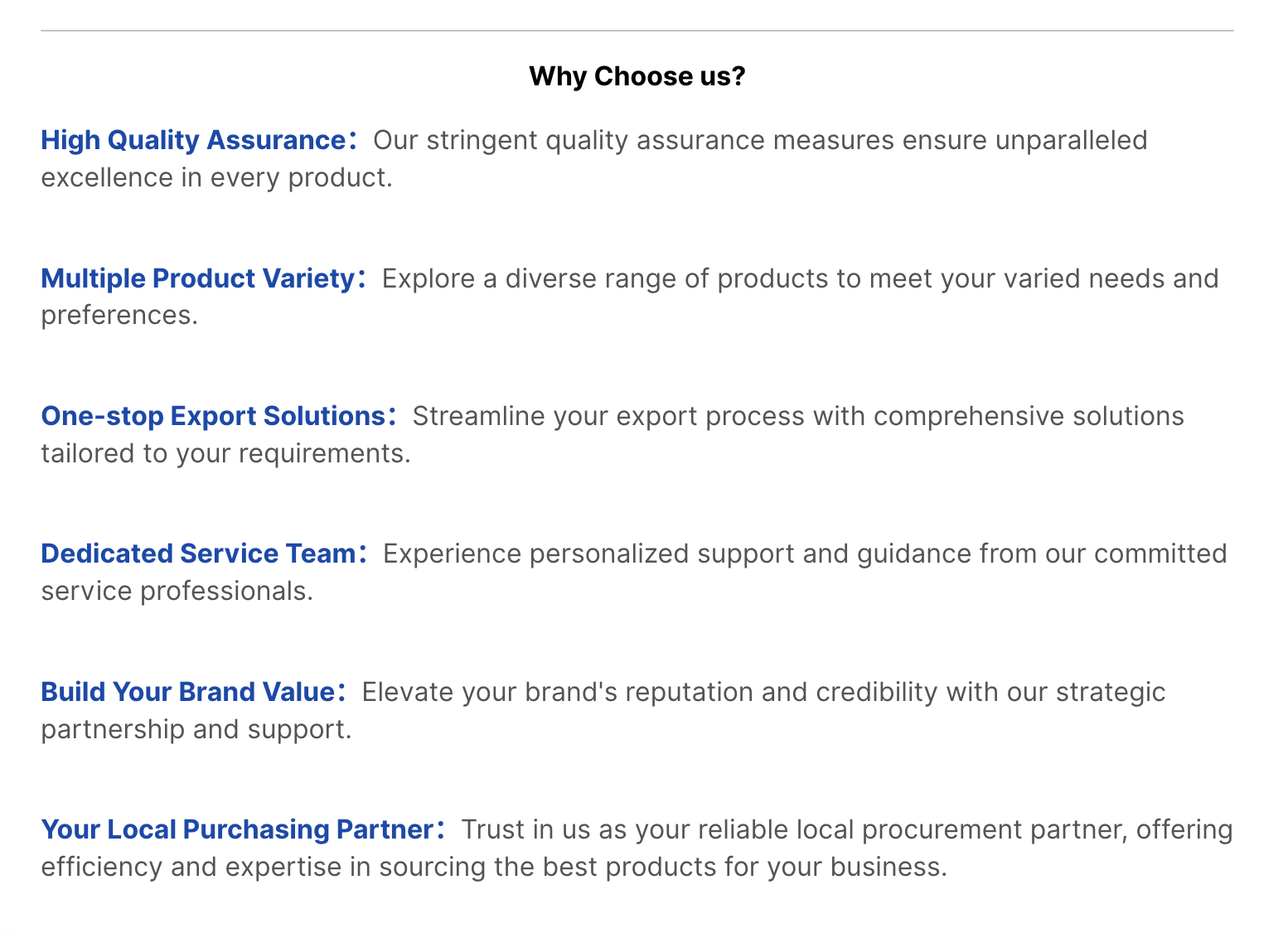Viewport: 1288px width, 933px height.
Task: Click the "High Quality Assurance" blue label
Action: point(193,140)
